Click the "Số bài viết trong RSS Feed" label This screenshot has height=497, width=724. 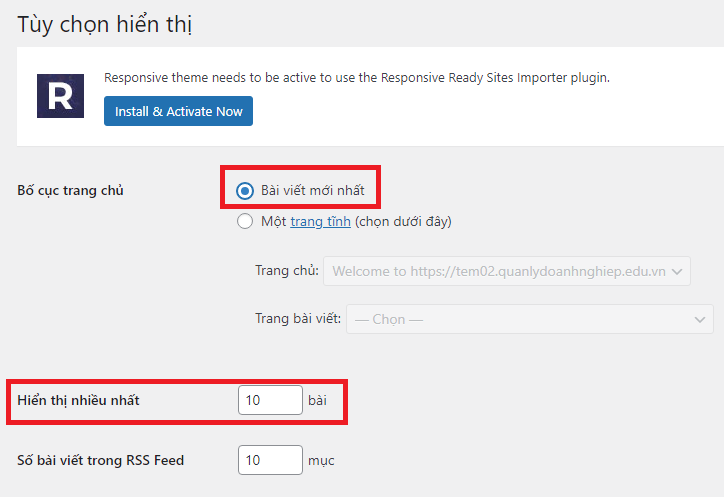101,460
